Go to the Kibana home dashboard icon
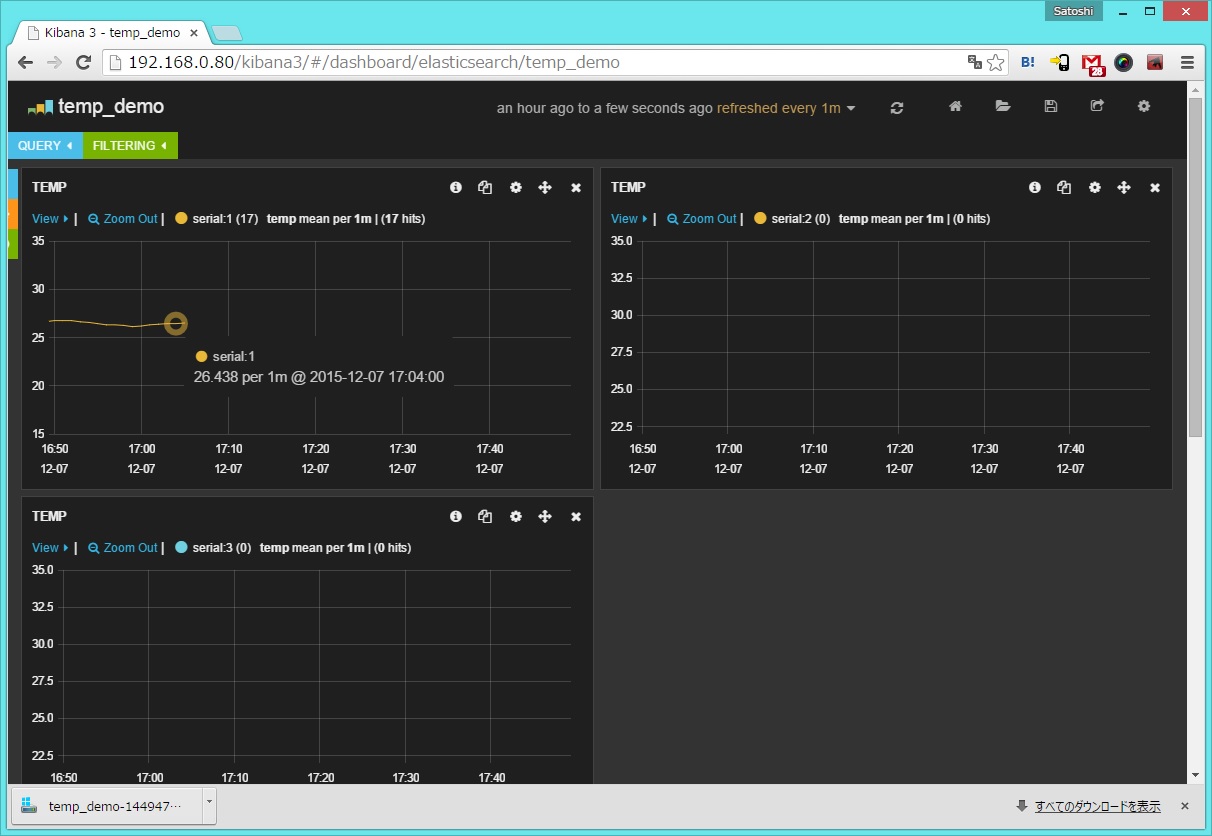1212x836 pixels. pos(955,107)
